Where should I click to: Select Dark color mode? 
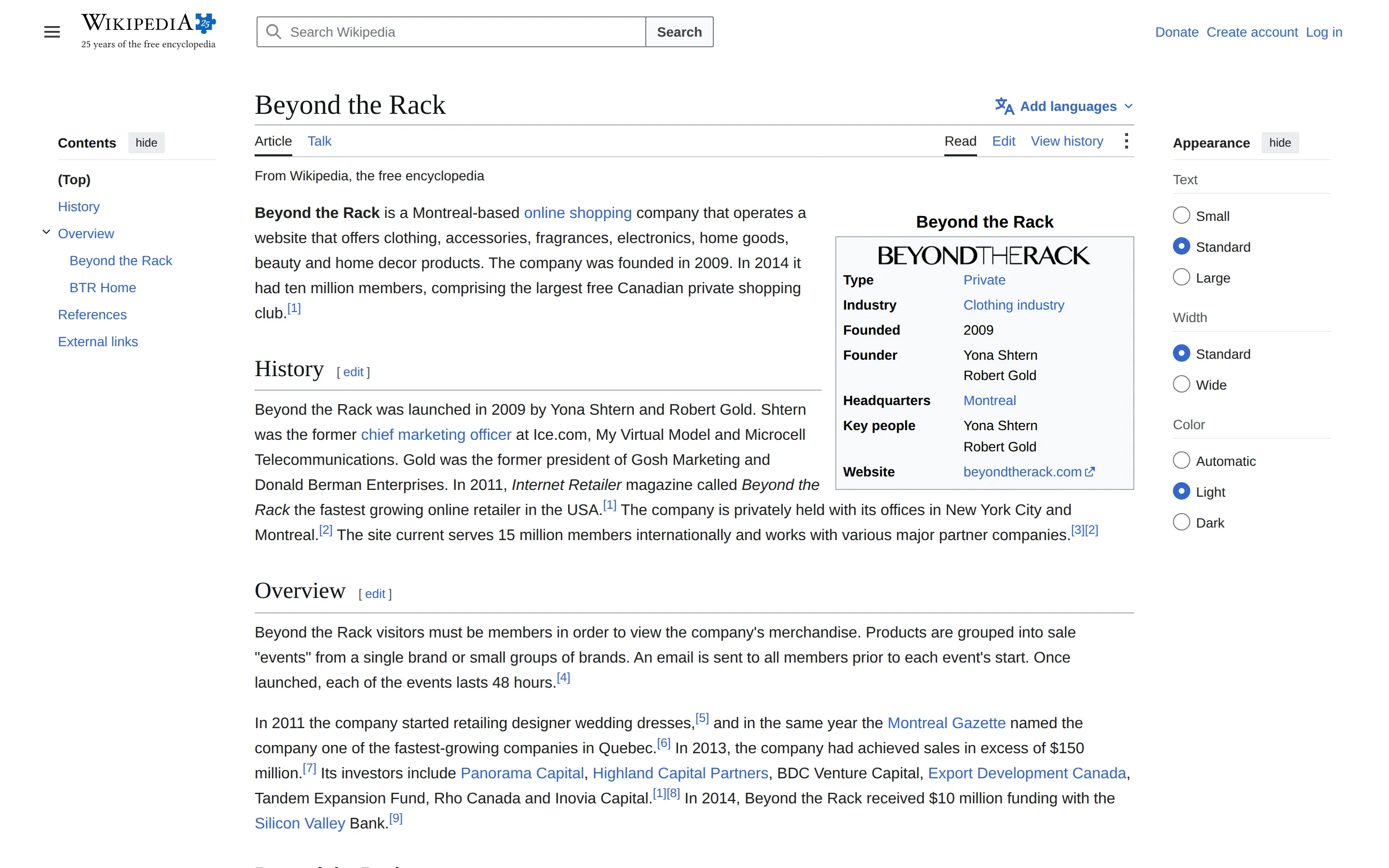[x=1181, y=522]
